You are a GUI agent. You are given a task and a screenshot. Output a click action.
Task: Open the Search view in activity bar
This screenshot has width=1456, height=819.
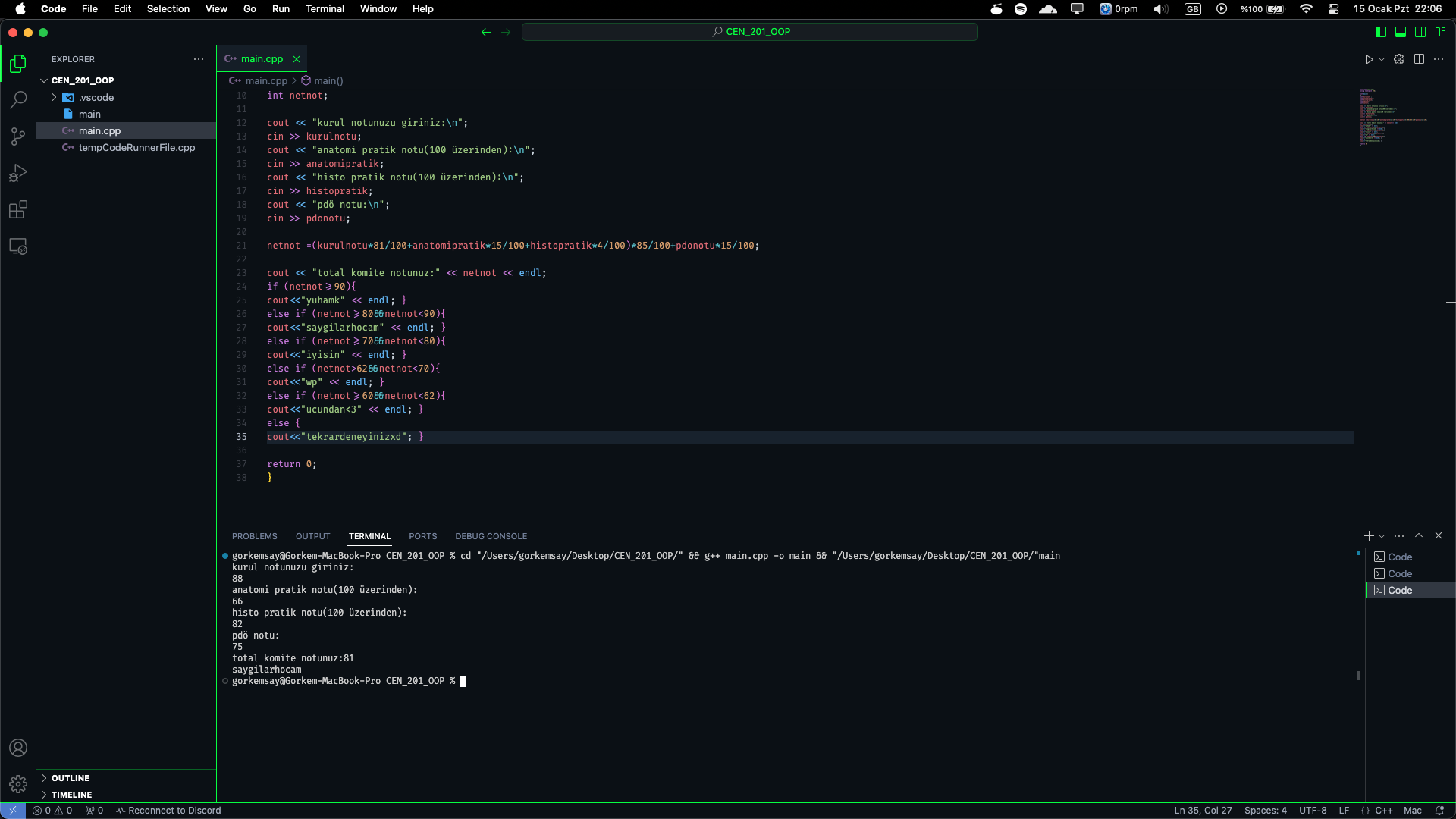coord(18,99)
